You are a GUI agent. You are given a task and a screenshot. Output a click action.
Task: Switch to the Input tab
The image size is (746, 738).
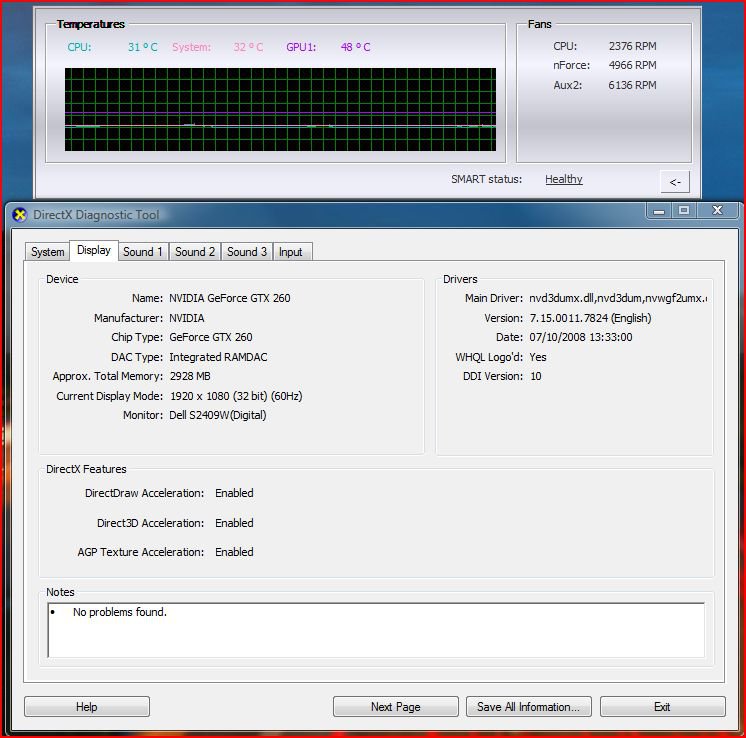[291, 252]
